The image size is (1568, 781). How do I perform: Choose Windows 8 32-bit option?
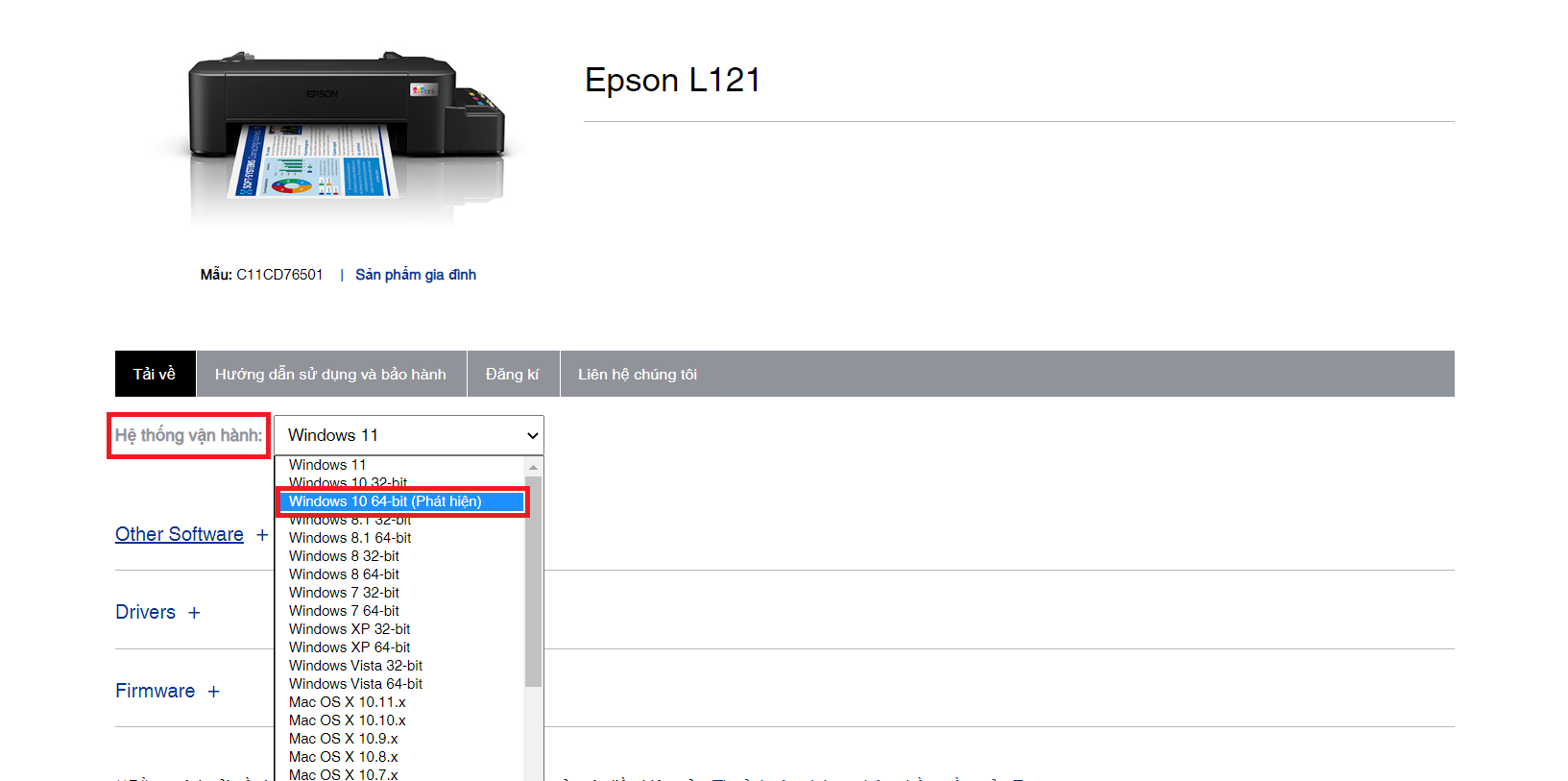click(x=399, y=556)
